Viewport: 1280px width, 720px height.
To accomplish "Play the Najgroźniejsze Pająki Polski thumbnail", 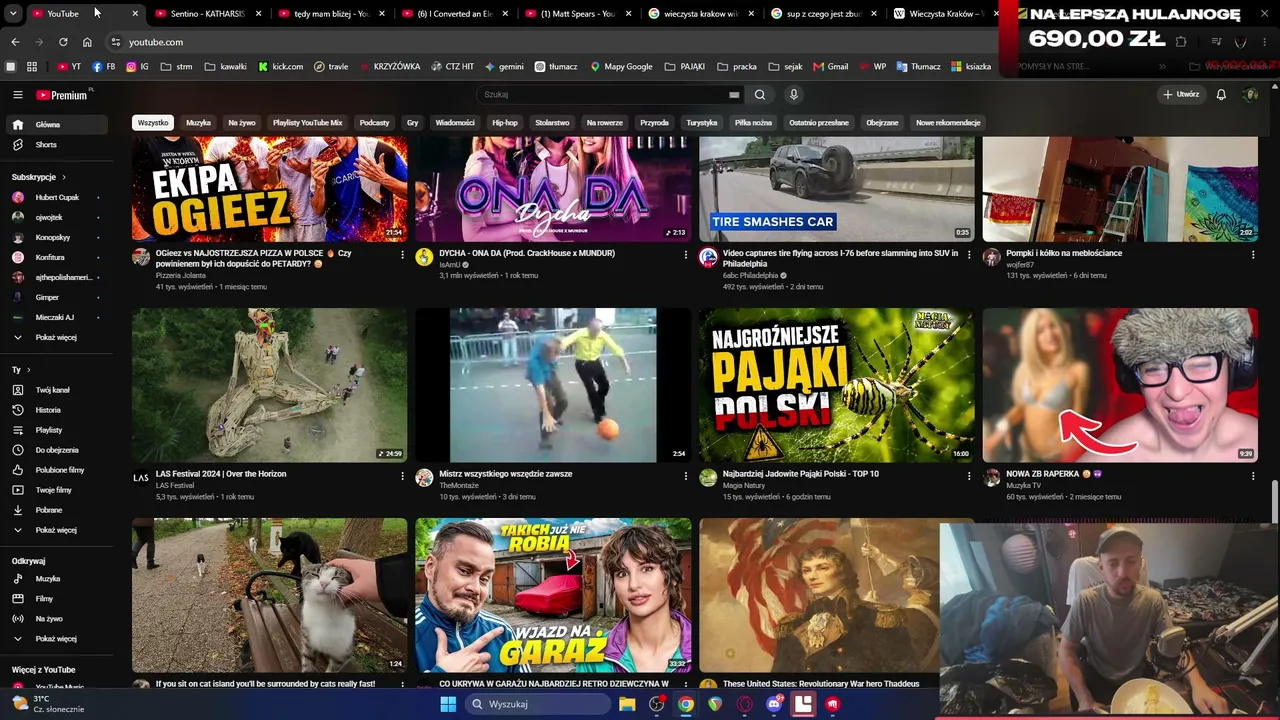I will [x=836, y=385].
